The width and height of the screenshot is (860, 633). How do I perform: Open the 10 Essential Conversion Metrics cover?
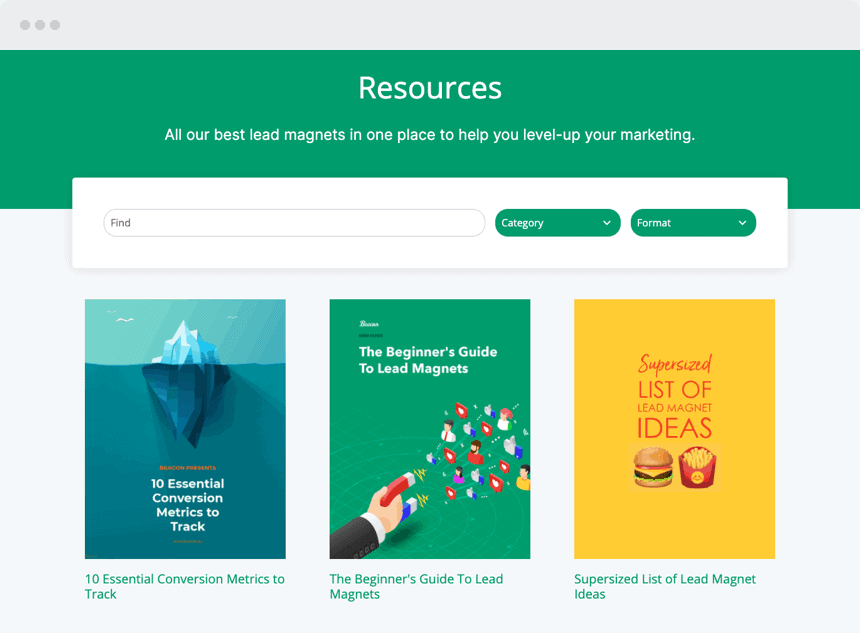pos(185,428)
